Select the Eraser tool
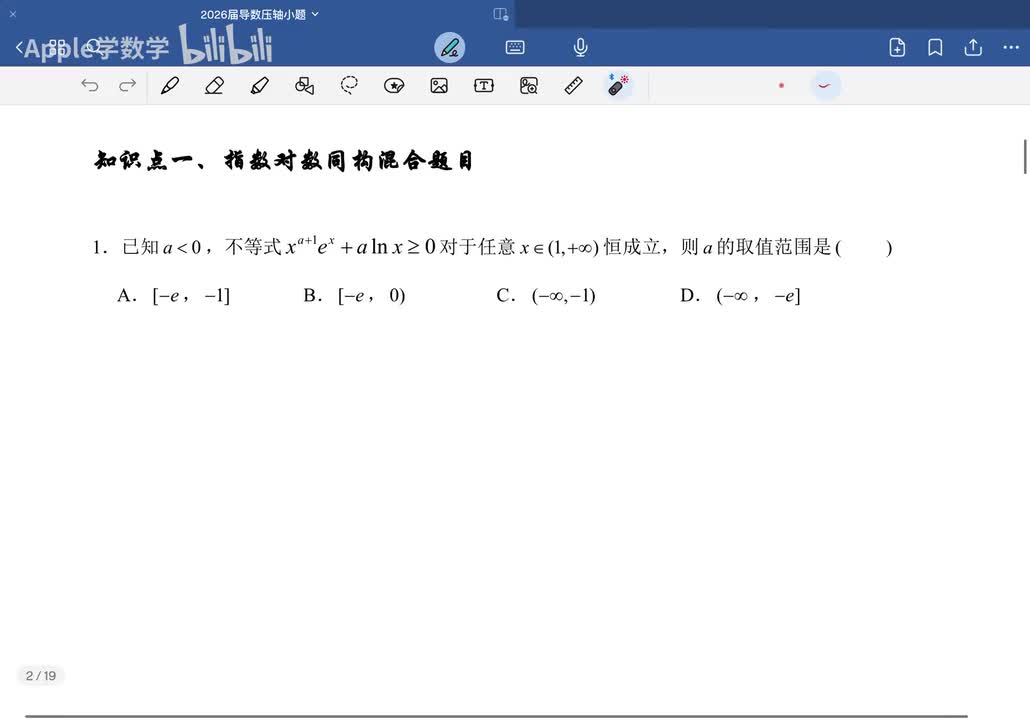The width and height of the screenshot is (1030, 720). (214, 85)
